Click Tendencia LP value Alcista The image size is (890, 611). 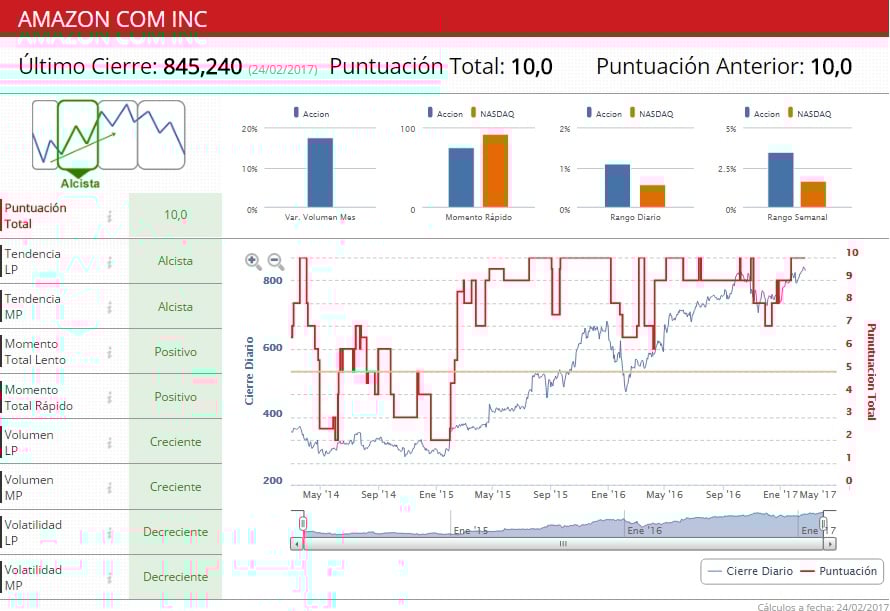[x=175, y=261]
